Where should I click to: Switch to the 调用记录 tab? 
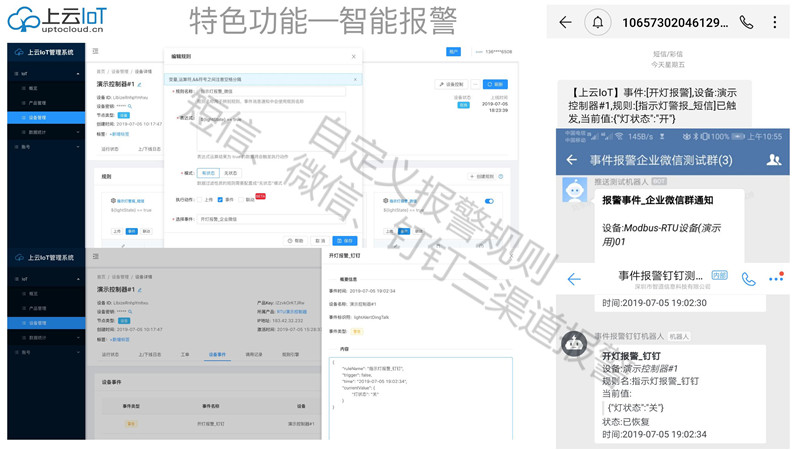[254, 354]
